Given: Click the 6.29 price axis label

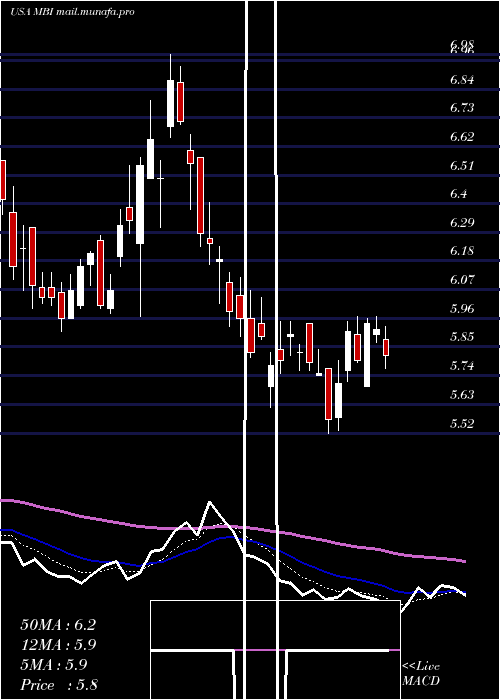Looking at the screenshot, I should click(462, 222).
